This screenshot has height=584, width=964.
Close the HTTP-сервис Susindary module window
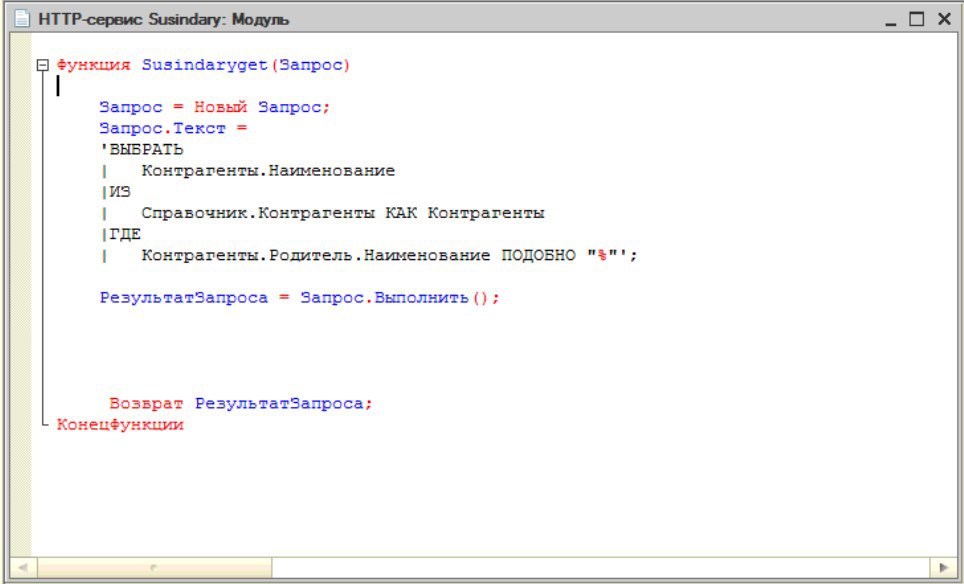pos(944,19)
